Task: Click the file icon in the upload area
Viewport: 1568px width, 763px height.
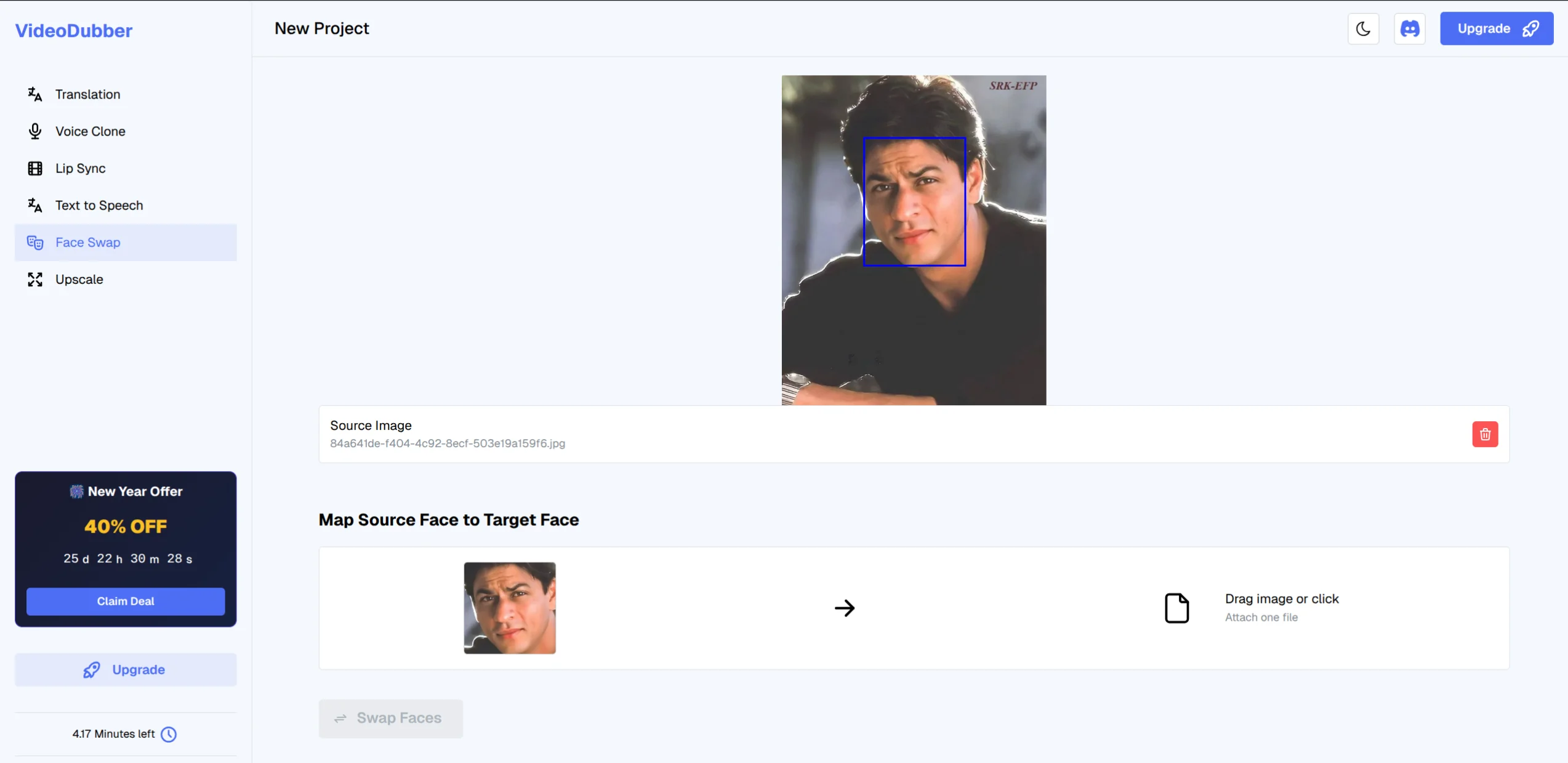Action: pos(1176,608)
